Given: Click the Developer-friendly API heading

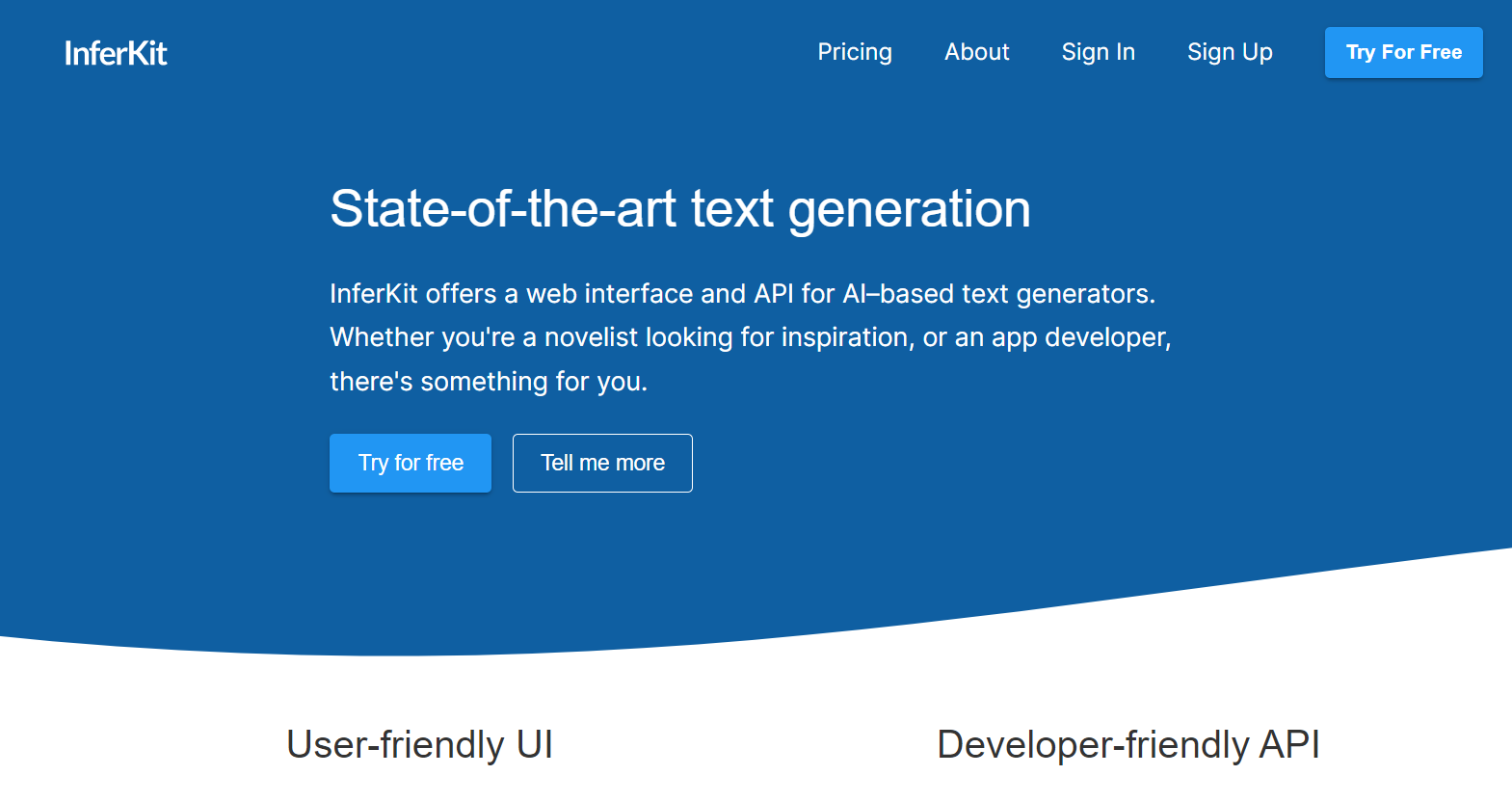Looking at the screenshot, I should tap(1127, 744).
